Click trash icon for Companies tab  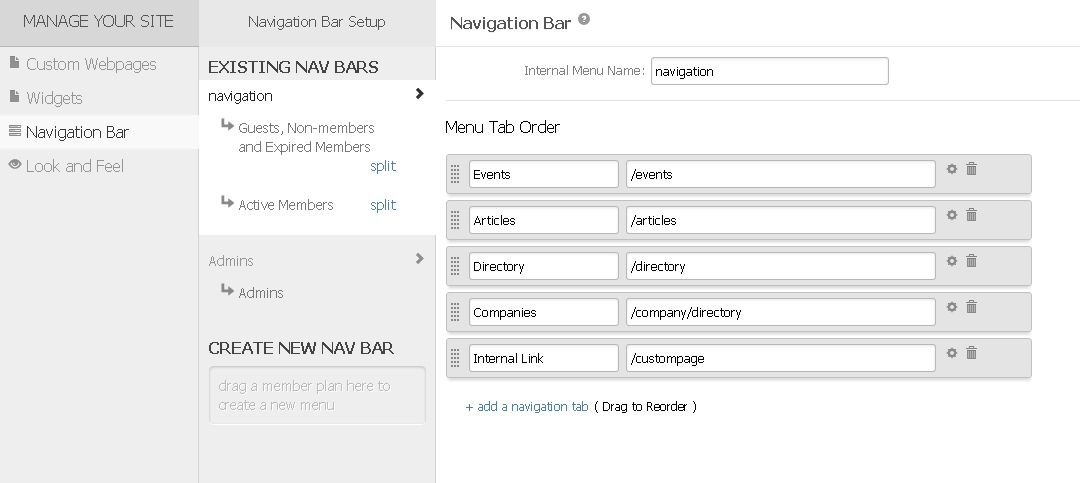(x=971, y=307)
